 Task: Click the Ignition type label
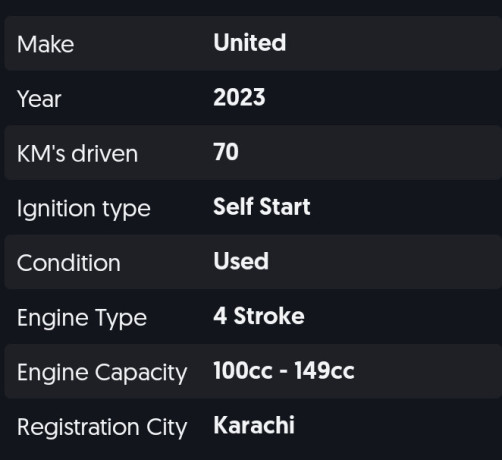click(x=84, y=209)
